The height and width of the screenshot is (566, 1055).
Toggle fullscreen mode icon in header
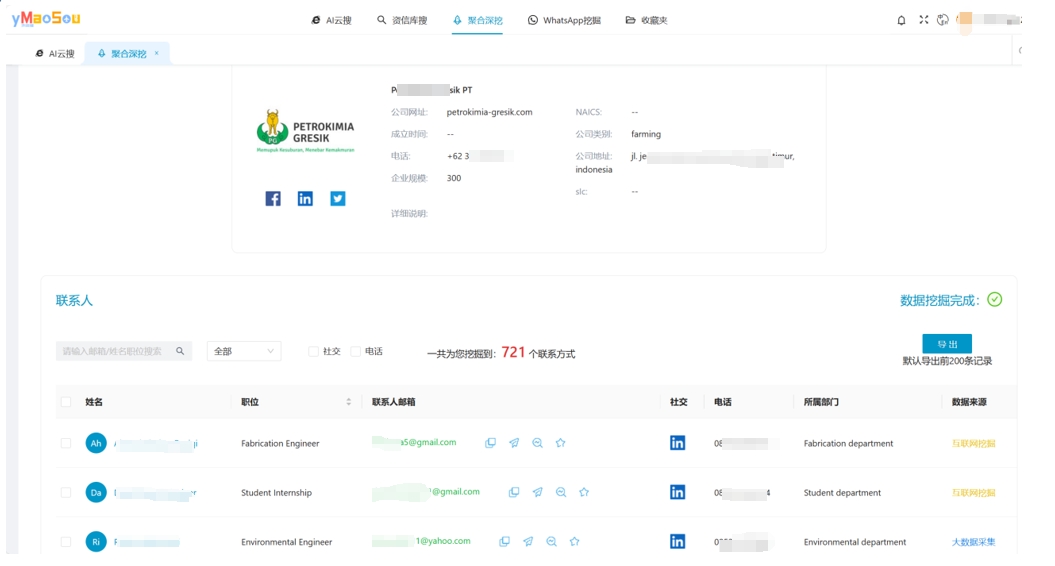tap(923, 20)
